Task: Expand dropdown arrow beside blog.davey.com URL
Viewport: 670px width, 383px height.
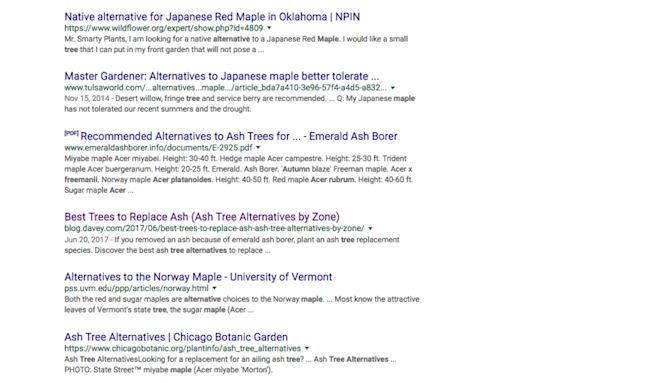Action: coord(370,229)
